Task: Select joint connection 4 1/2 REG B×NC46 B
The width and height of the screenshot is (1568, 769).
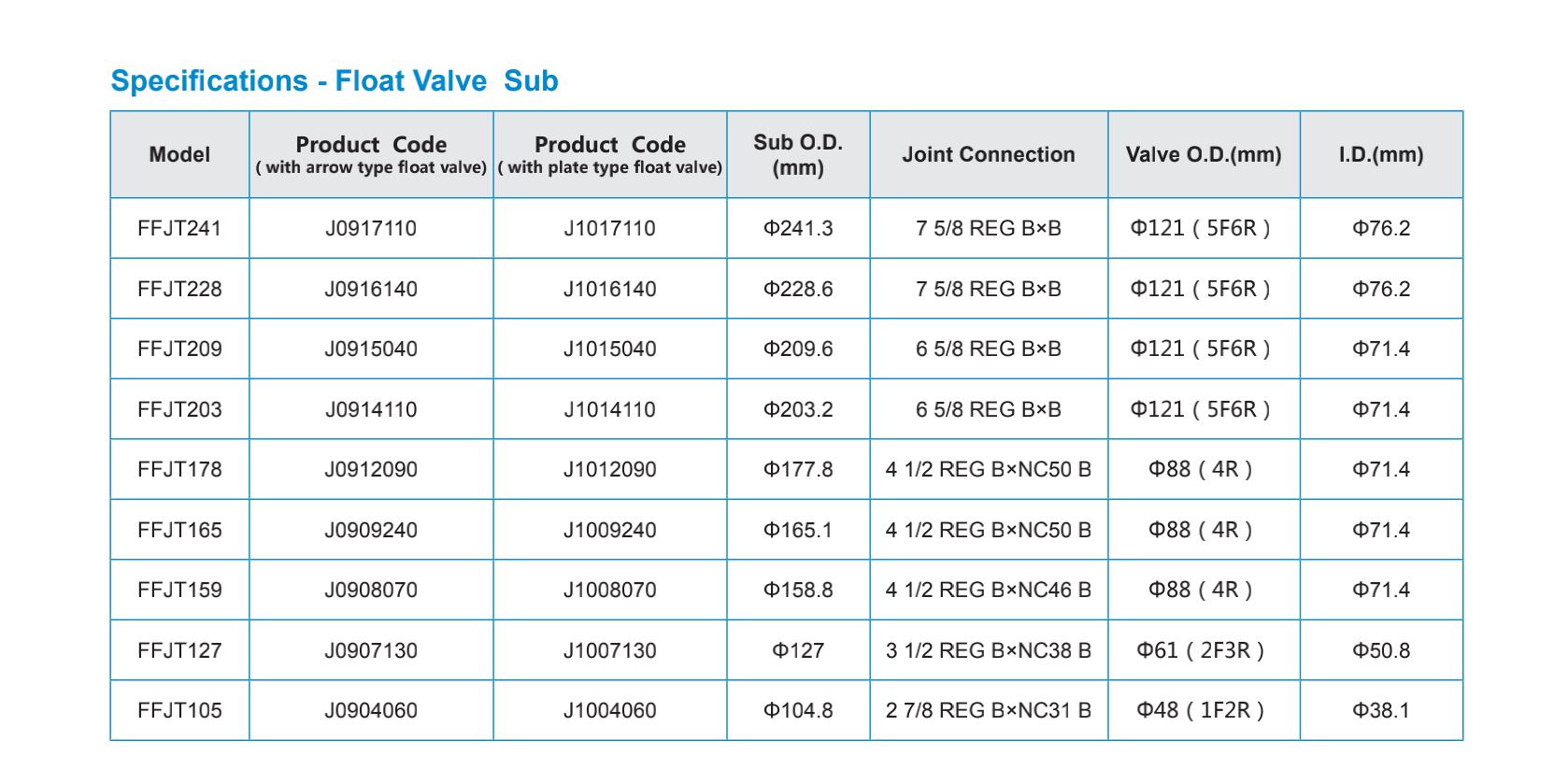Action: pyautogui.click(x=988, y=591)
